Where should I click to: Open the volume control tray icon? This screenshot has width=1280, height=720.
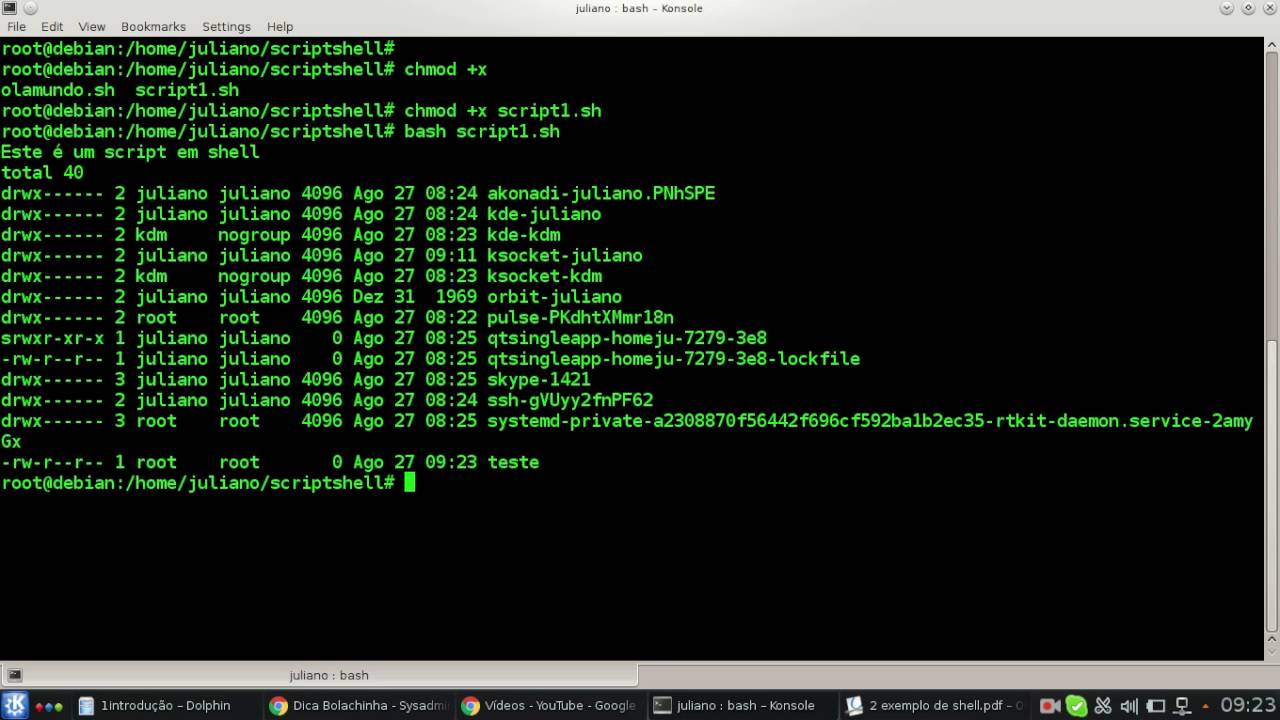click(x=1129, y=706)
